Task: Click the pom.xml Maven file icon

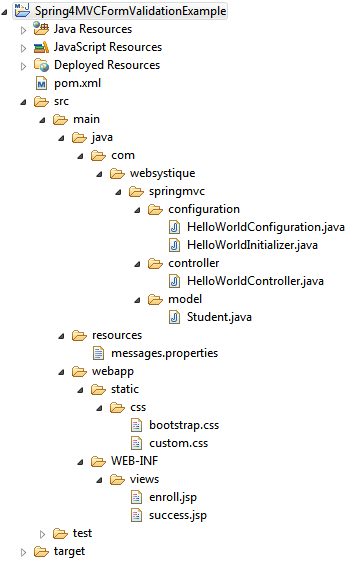Action: (42, 83)
